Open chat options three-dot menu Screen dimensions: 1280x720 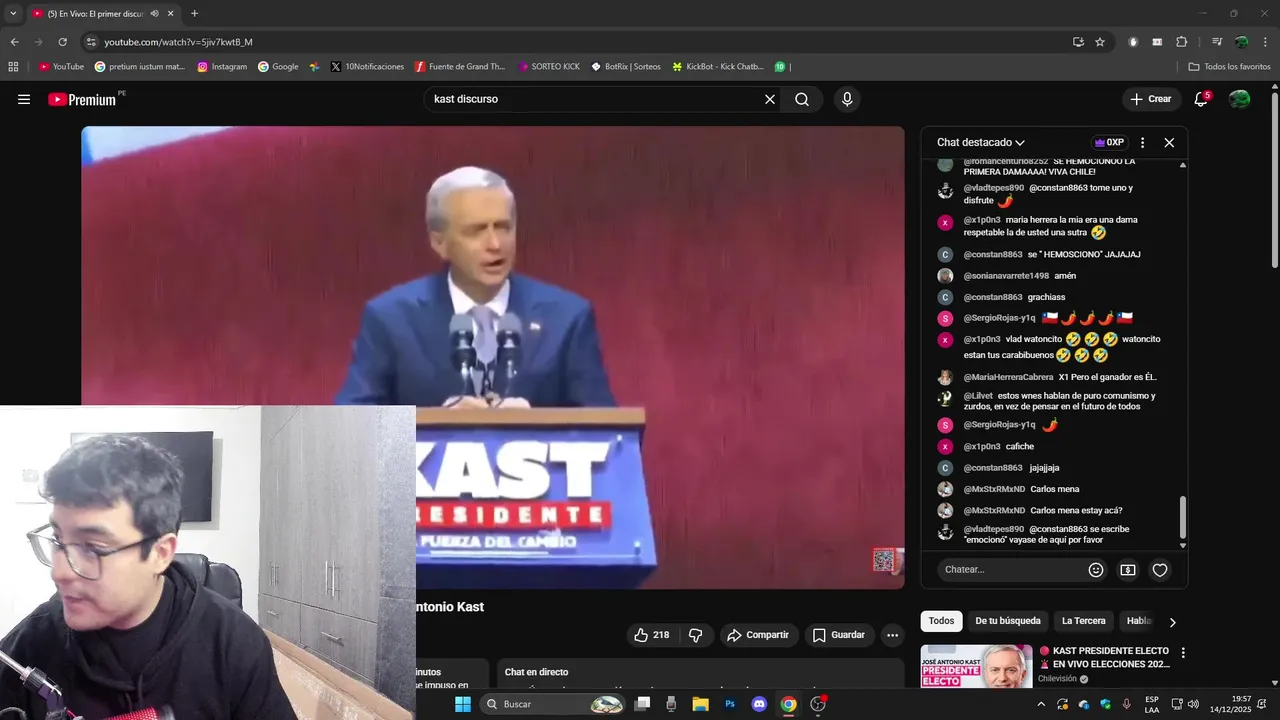coord(1143,143)
